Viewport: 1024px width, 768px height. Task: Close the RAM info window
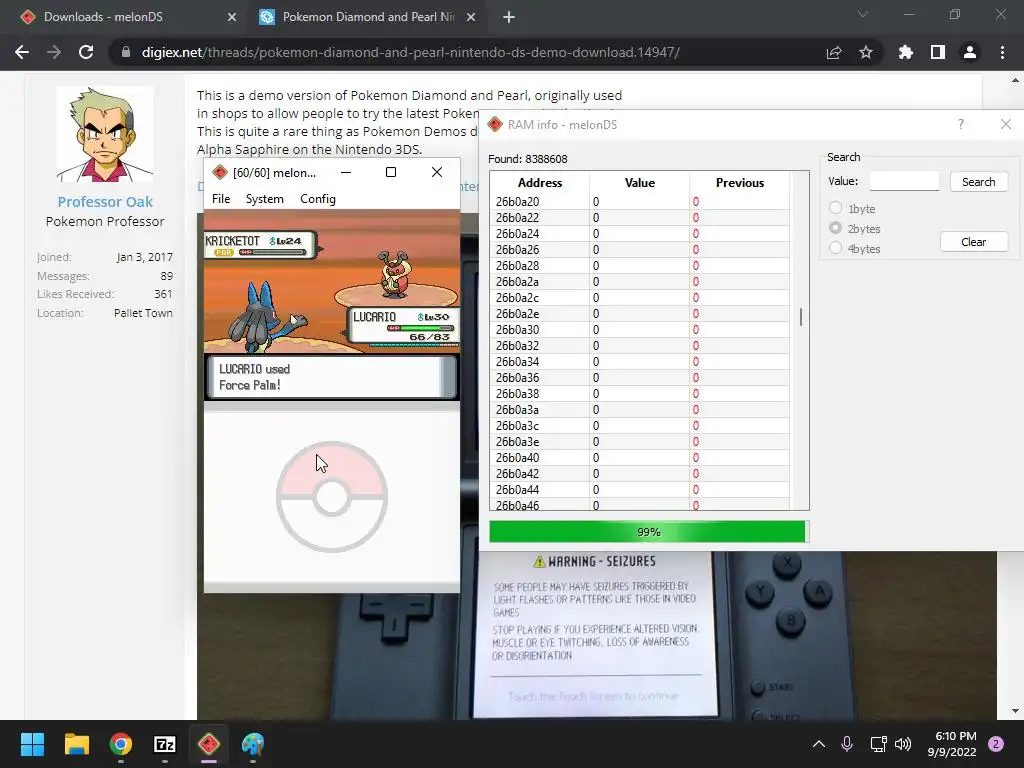click(x=1006, y=124)
